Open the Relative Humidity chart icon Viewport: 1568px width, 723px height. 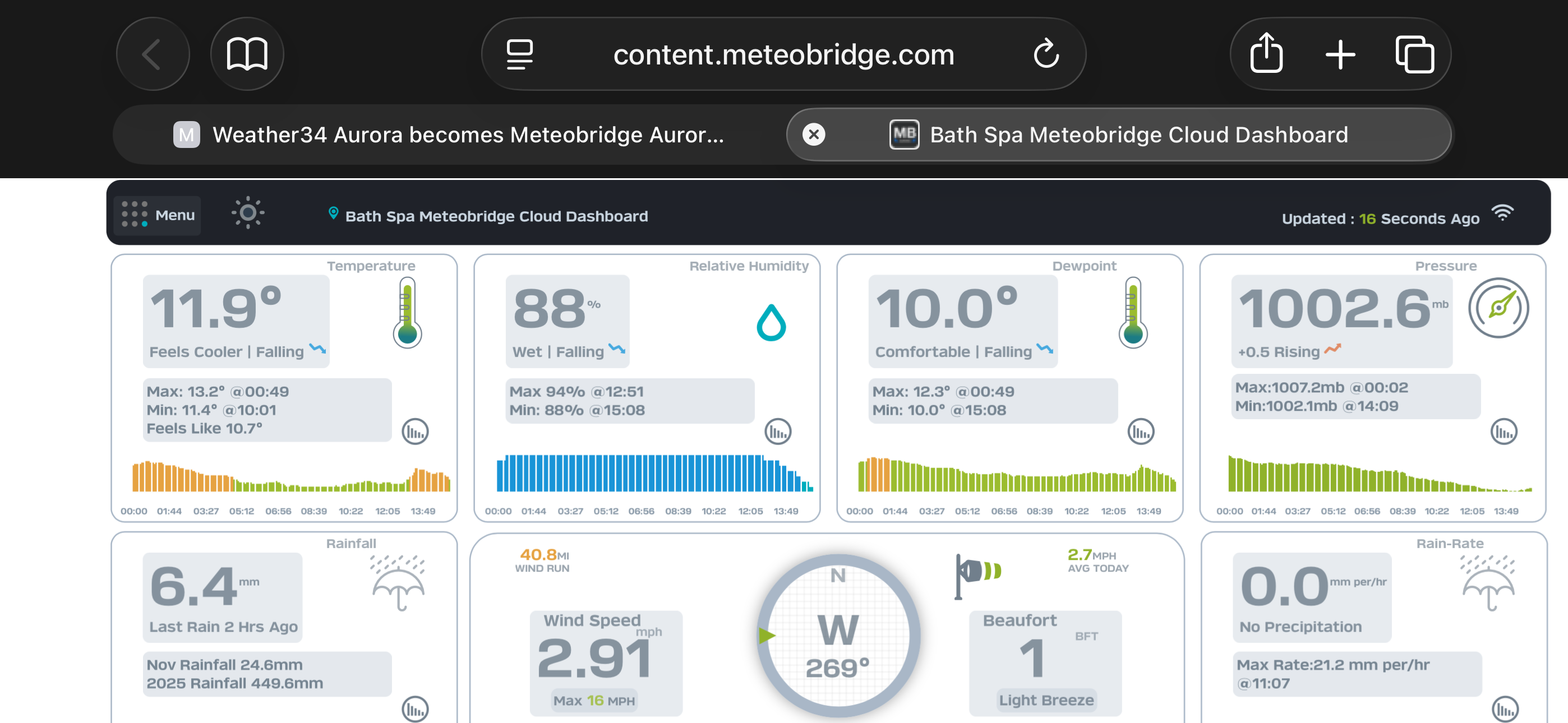click(x=777, y=432)
